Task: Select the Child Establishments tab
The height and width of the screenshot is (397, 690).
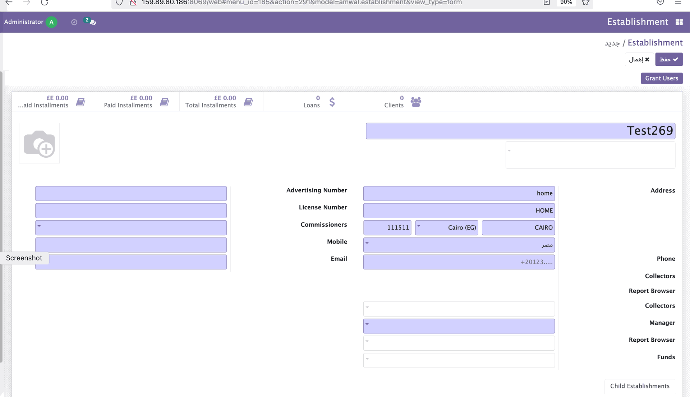Action: [639, 386]
